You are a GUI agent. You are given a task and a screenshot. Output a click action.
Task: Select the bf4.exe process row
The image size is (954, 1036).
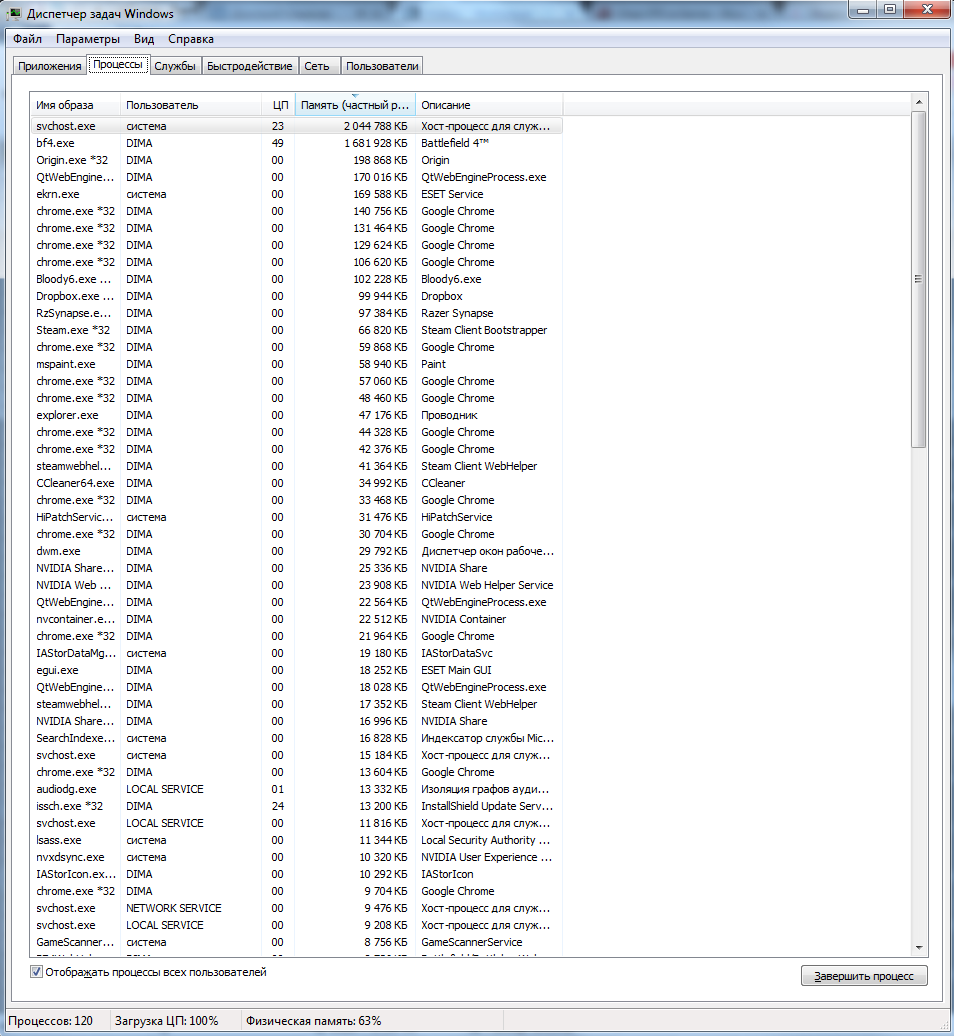coord(296,143)
